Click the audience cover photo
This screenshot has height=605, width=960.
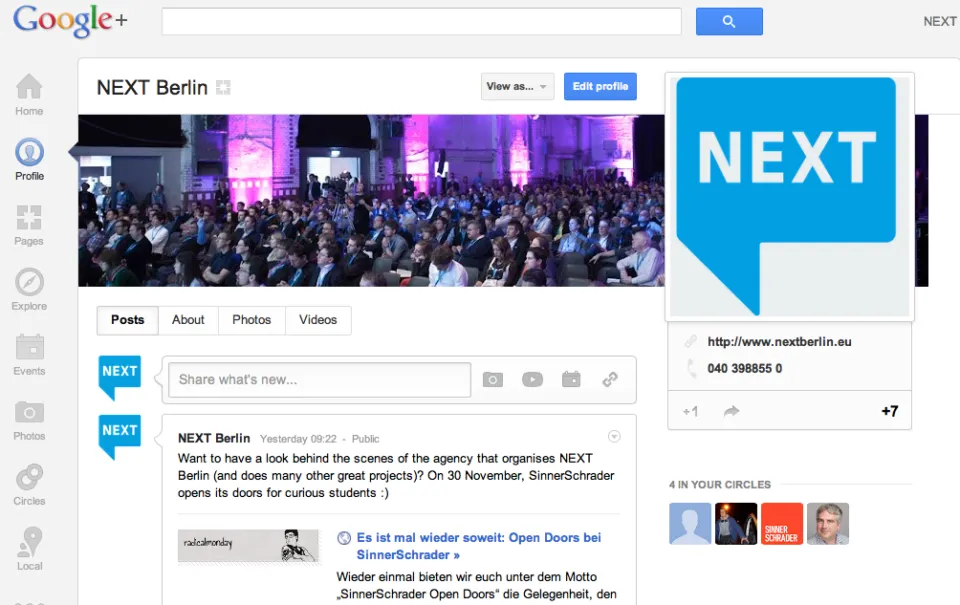point(371,201)
